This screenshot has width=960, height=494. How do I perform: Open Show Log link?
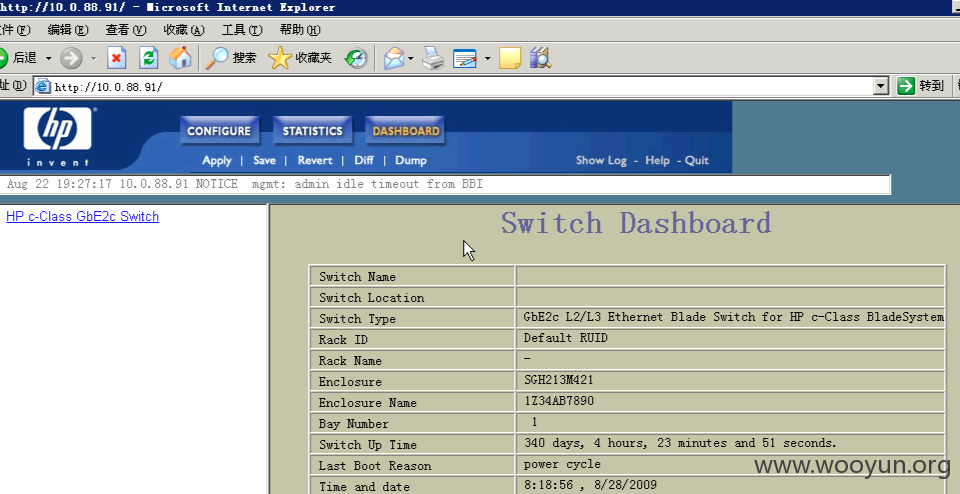(601, 160)
